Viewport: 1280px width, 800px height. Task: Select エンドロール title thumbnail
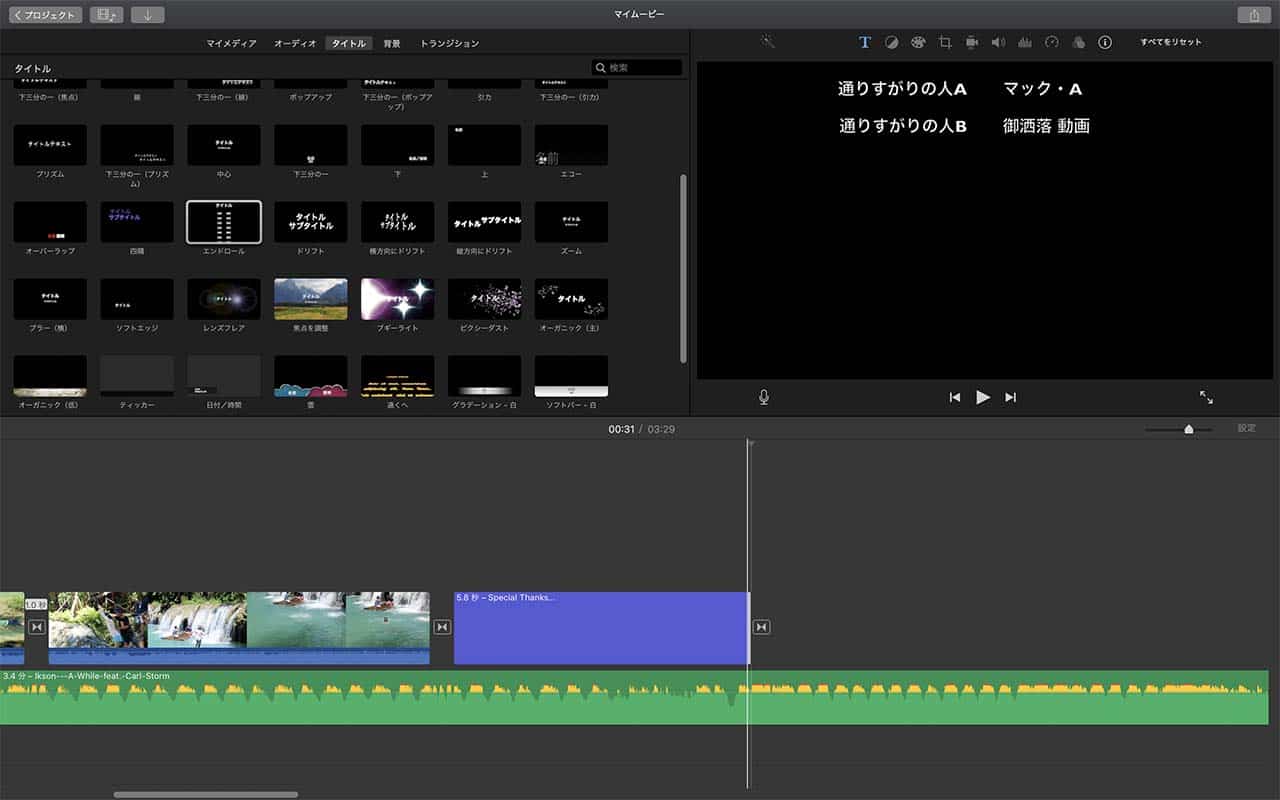point(224,222)
